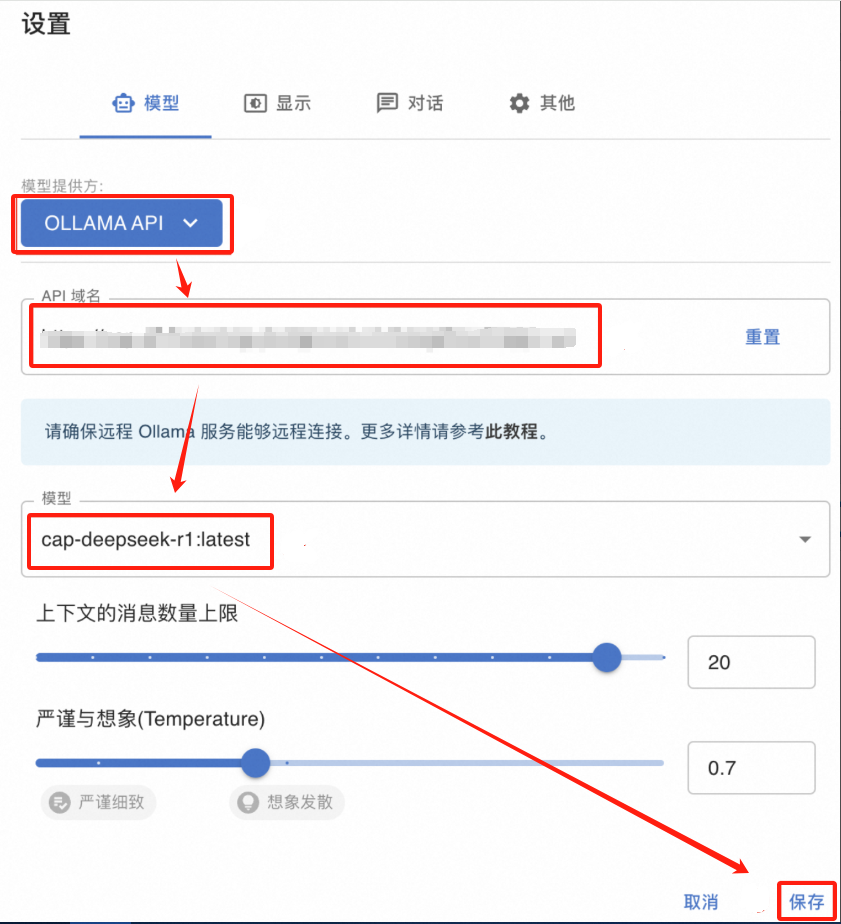The image size is (841, 924).
Task: Open the 此教程 tutorial link
Action: point(511,431)
